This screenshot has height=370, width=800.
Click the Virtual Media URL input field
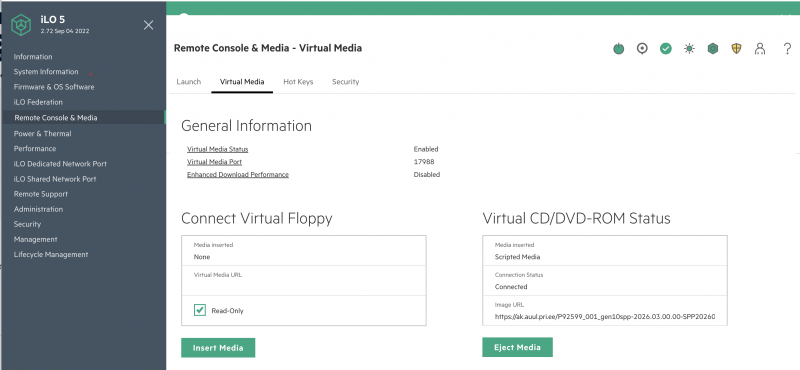(x=304, y=280)
